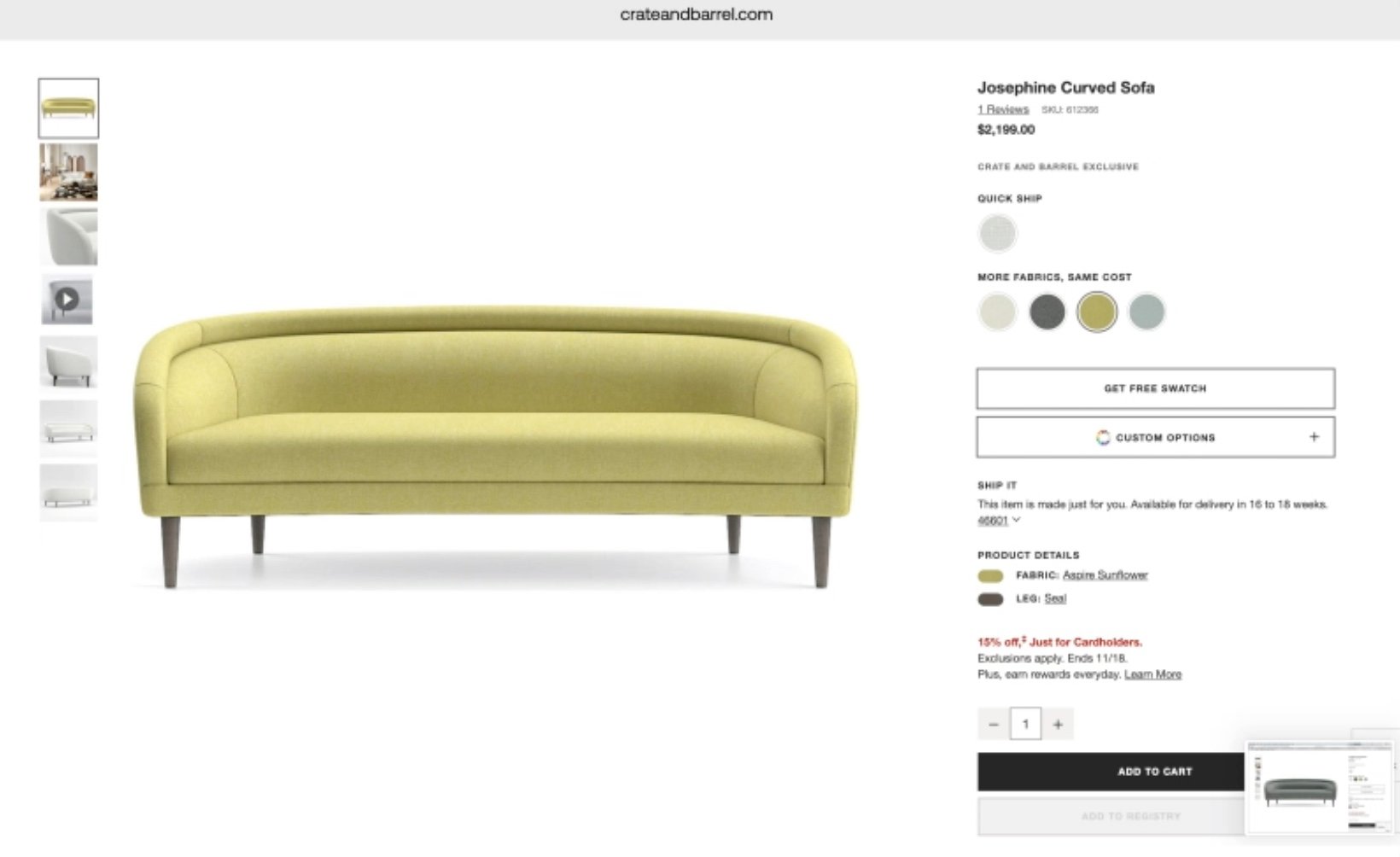
Task: Open the Aspire Sunflower fabric link
Action: pos(1105,575)
